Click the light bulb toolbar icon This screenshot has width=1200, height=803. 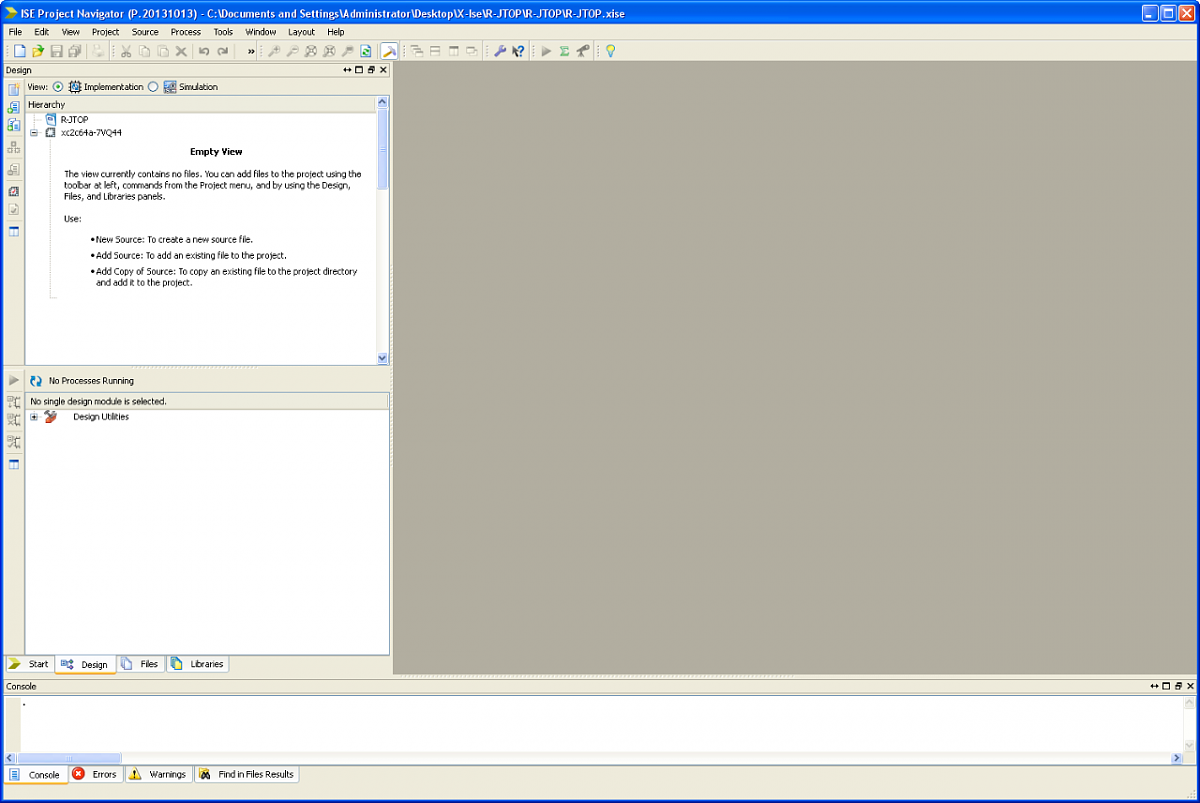pos(610,51)
